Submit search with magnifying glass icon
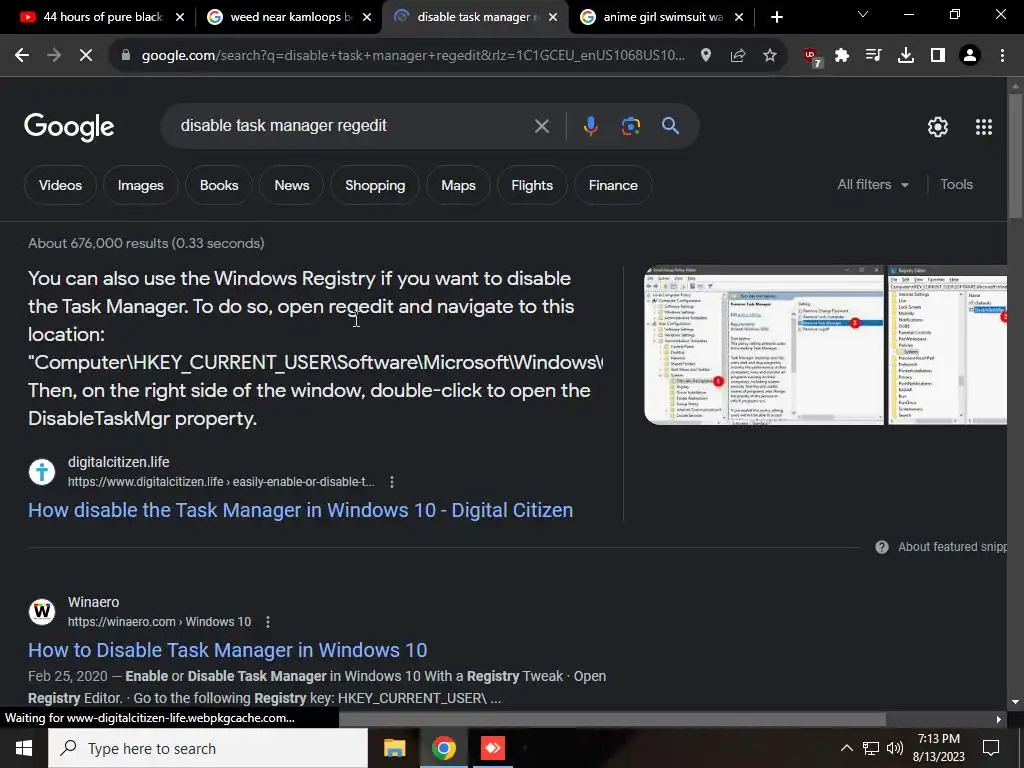 pos(670,126)
